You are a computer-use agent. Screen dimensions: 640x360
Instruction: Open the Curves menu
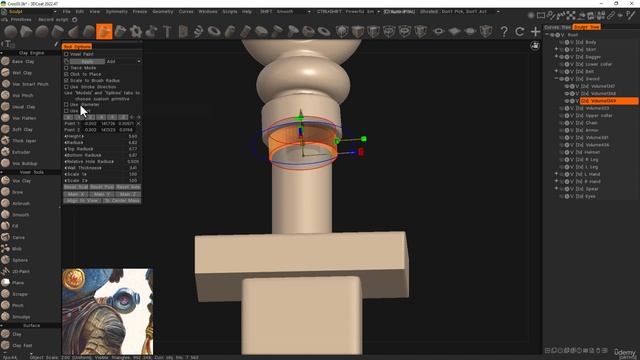click(x=186, y=12)
